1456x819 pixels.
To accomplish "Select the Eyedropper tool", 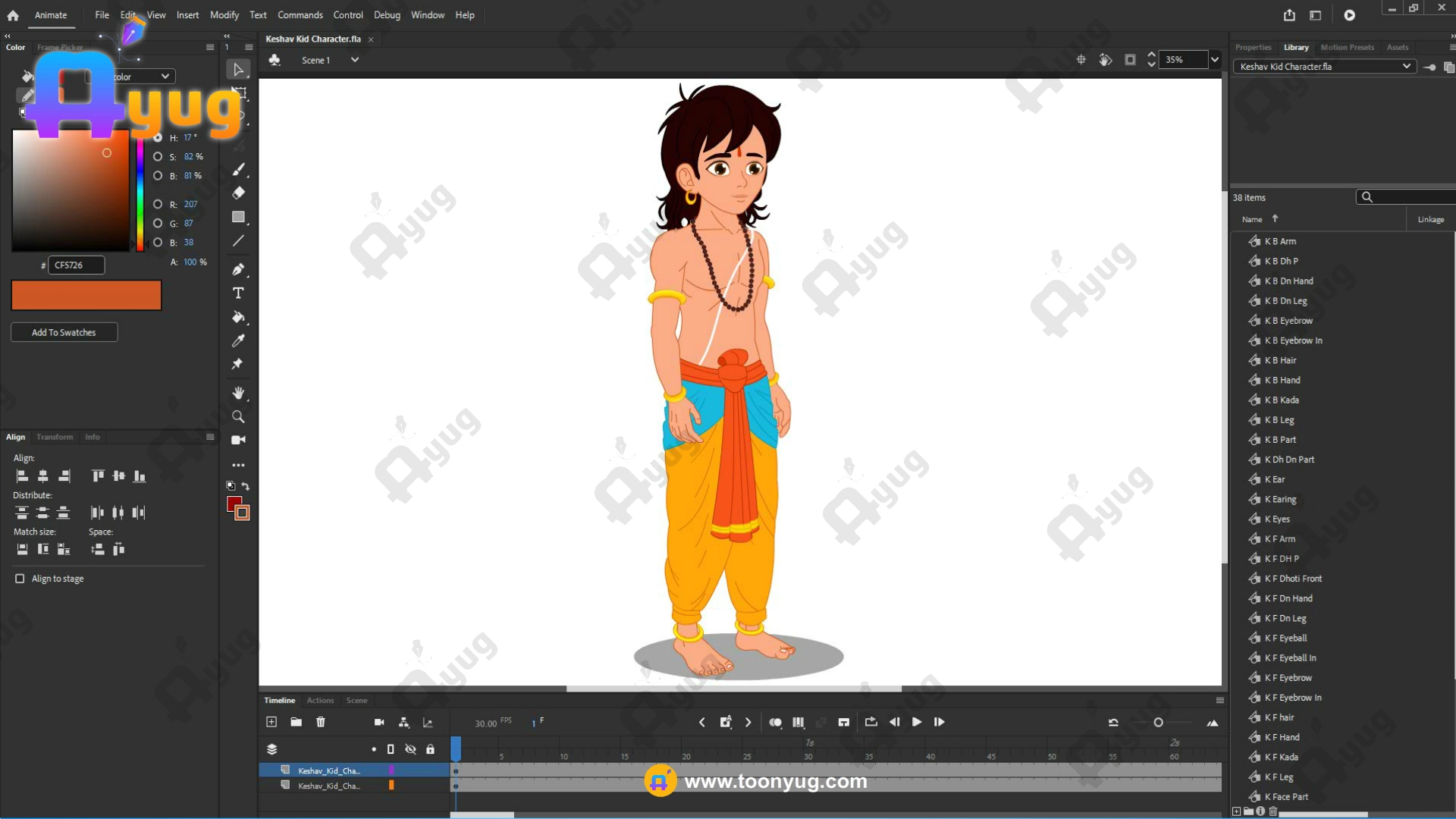I will point(238,340).
